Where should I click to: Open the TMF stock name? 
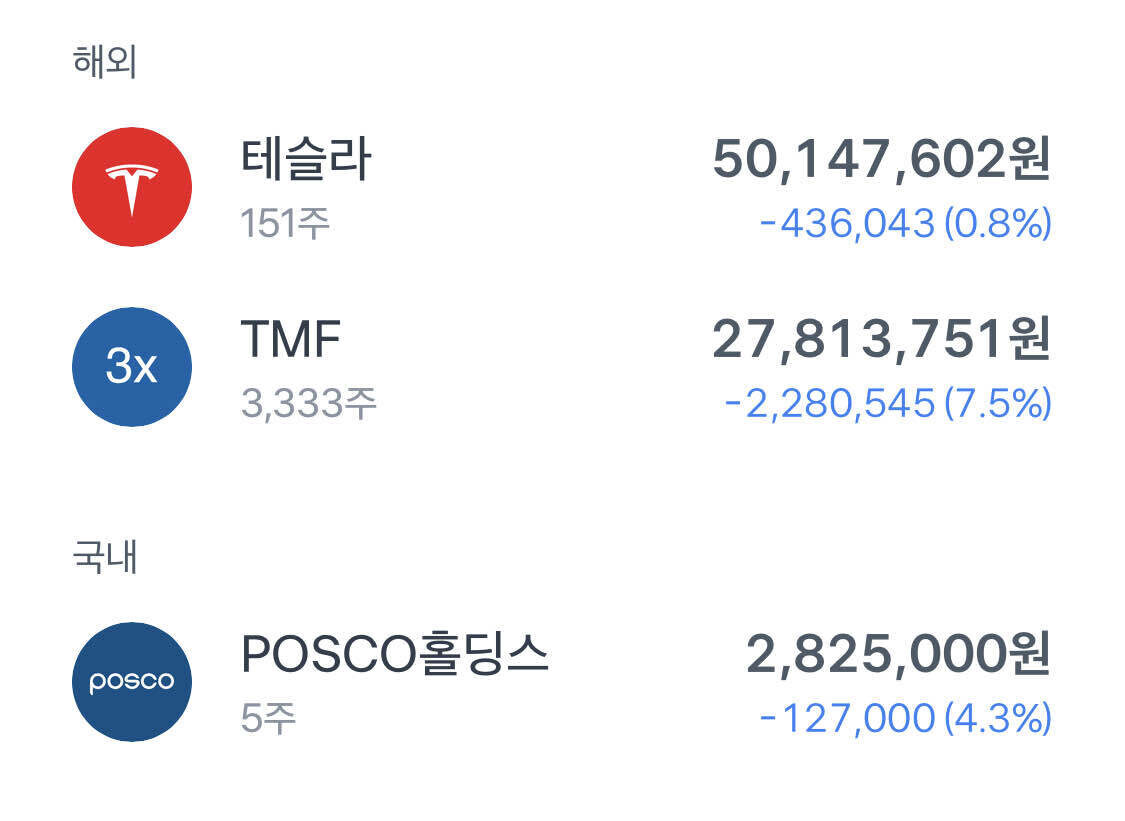pos(291,340)
